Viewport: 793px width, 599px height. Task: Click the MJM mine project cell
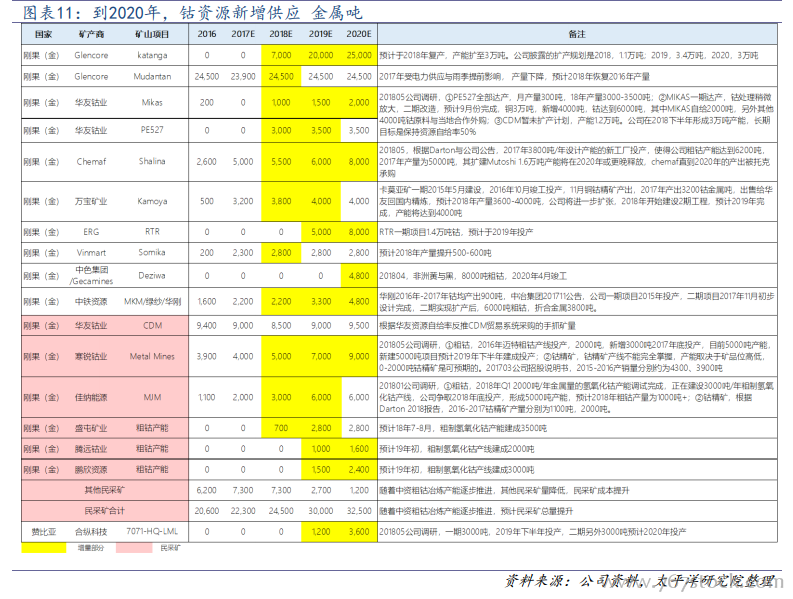pyautogui.click(x=152, y=397)
